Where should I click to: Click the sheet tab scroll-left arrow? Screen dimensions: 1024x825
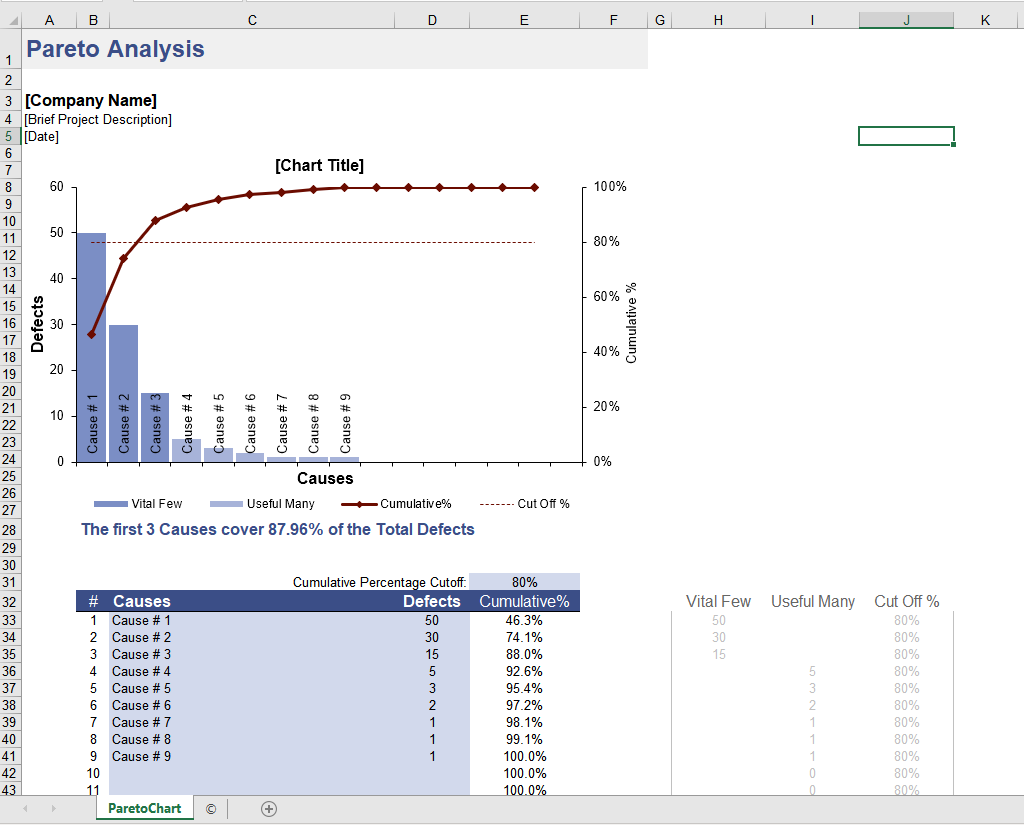[25, 809]
